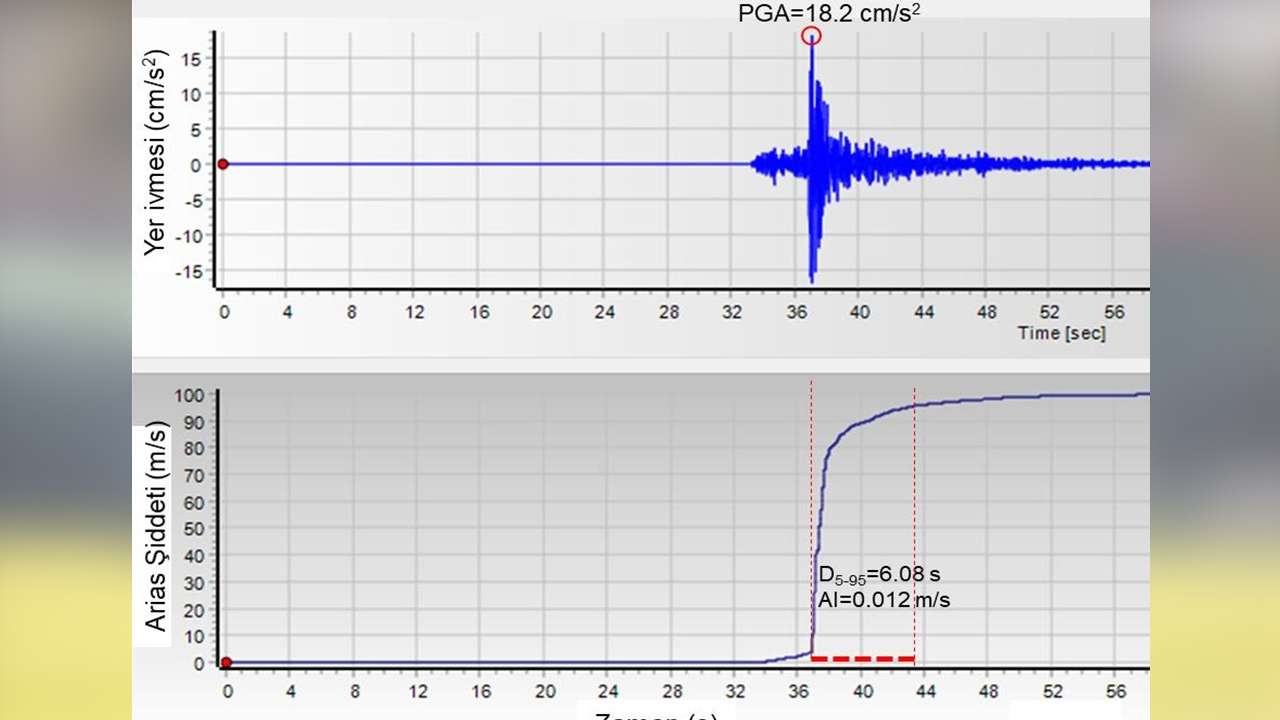
Task: Select red start dot on acceleration graph
Action: (223, 164)
